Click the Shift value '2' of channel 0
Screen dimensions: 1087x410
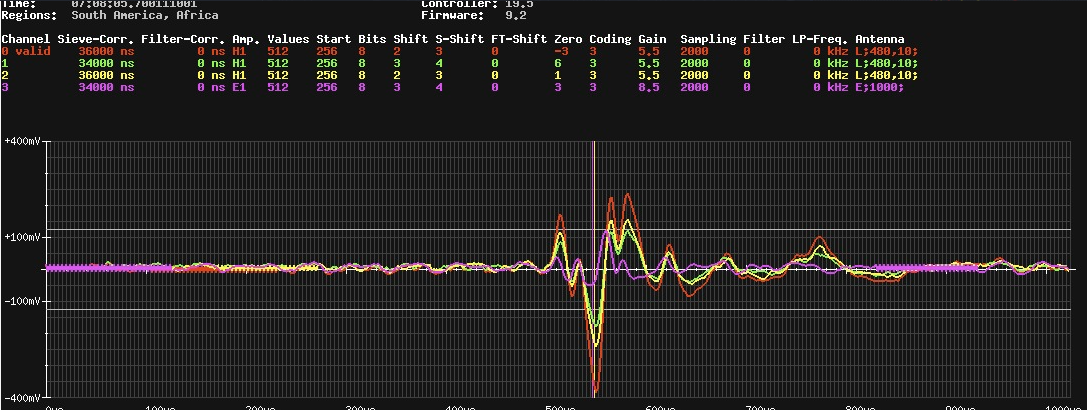tap(397, 51)
